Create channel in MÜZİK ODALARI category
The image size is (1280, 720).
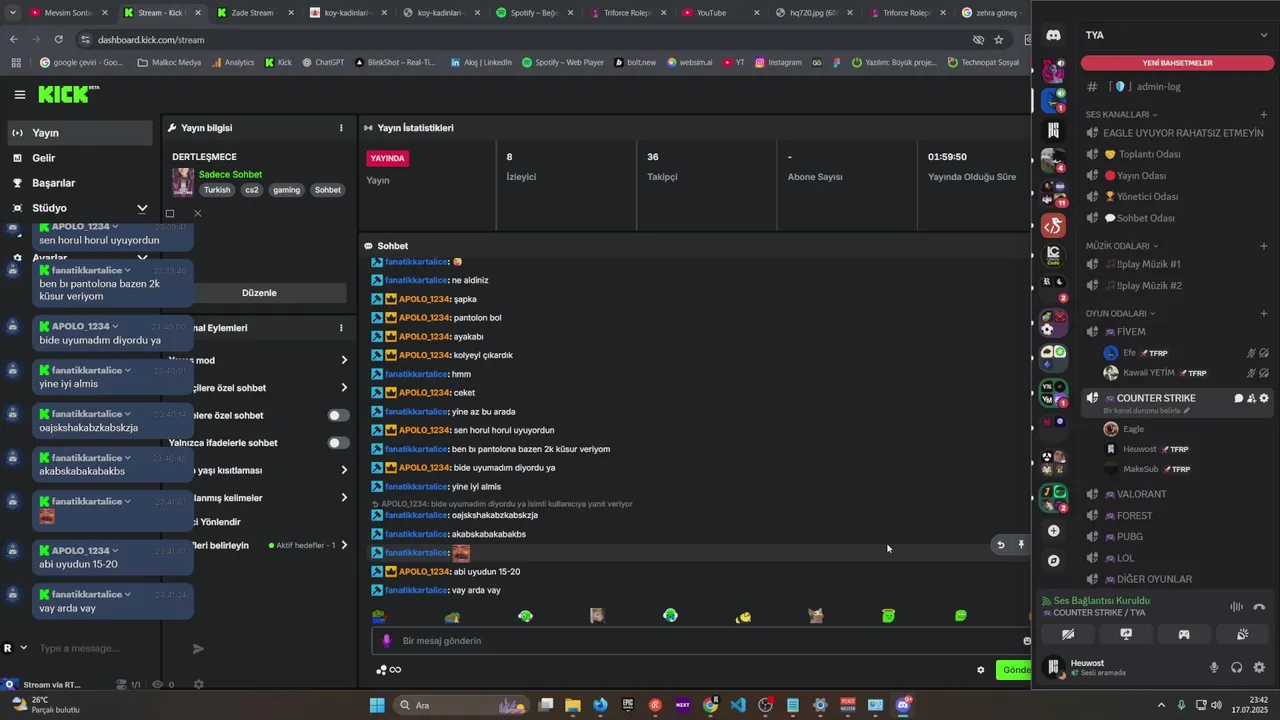point(1264,246)
